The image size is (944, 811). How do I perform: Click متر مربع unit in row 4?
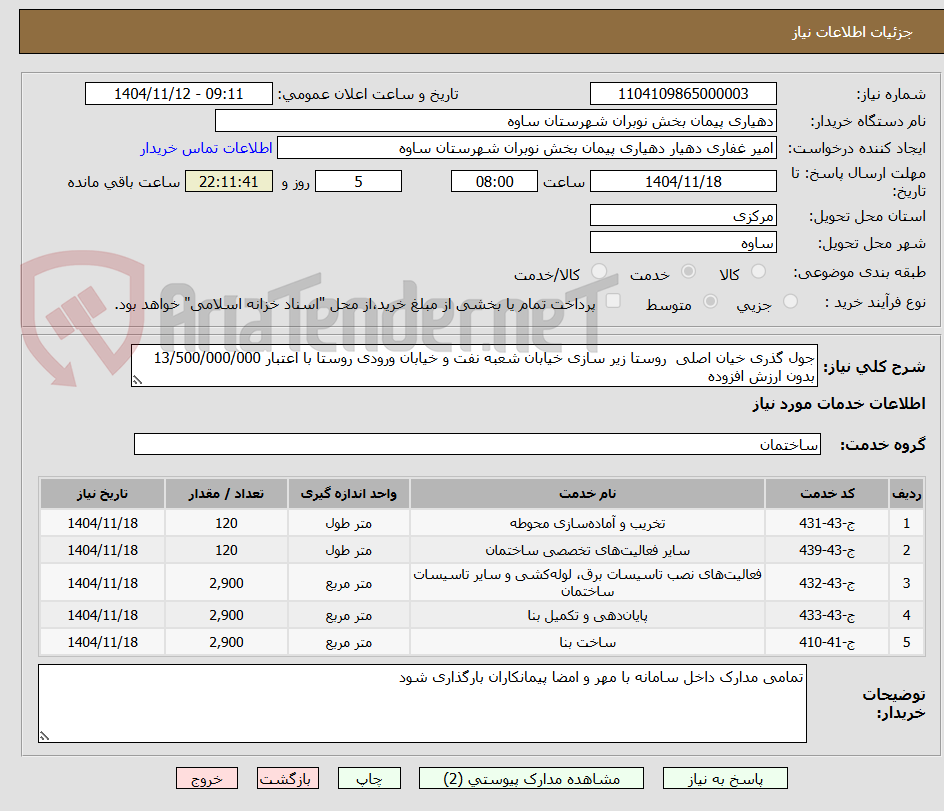point(349,615)
